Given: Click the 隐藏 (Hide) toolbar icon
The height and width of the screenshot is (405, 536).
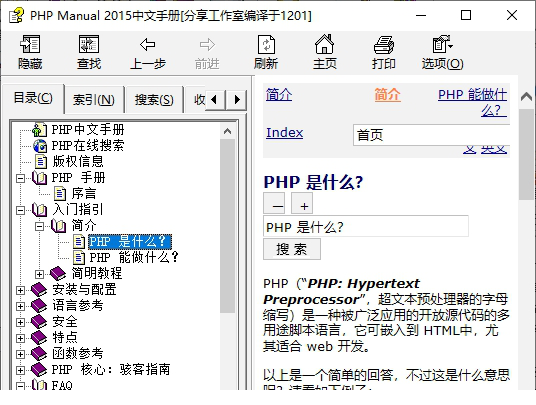Looking at the screenshot, I should click(30, 44).
